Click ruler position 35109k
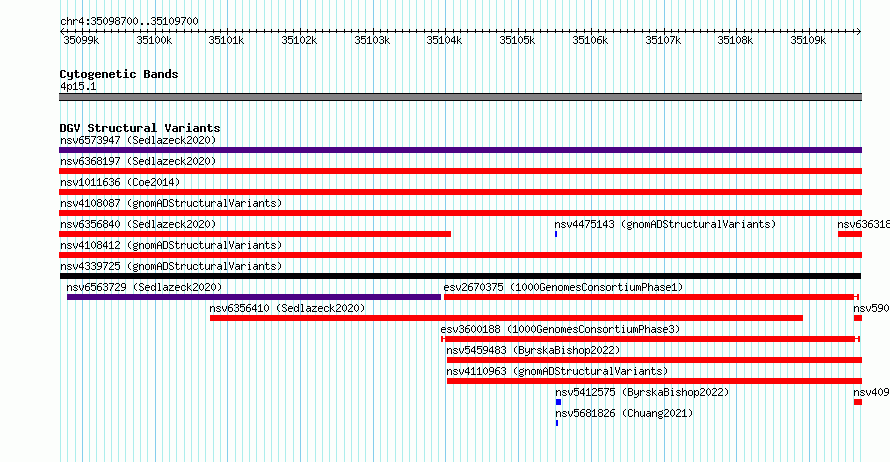890x462 pixels. point(808,40)
